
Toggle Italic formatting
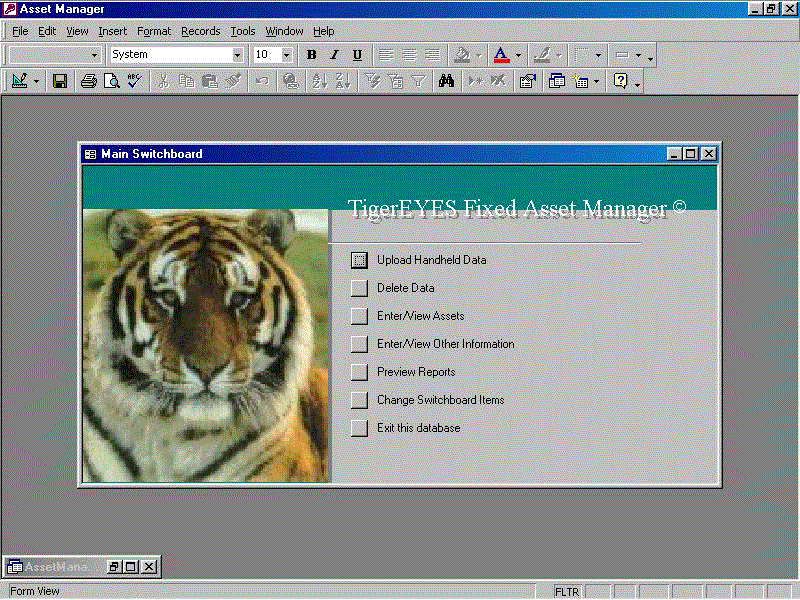[334, 55]
